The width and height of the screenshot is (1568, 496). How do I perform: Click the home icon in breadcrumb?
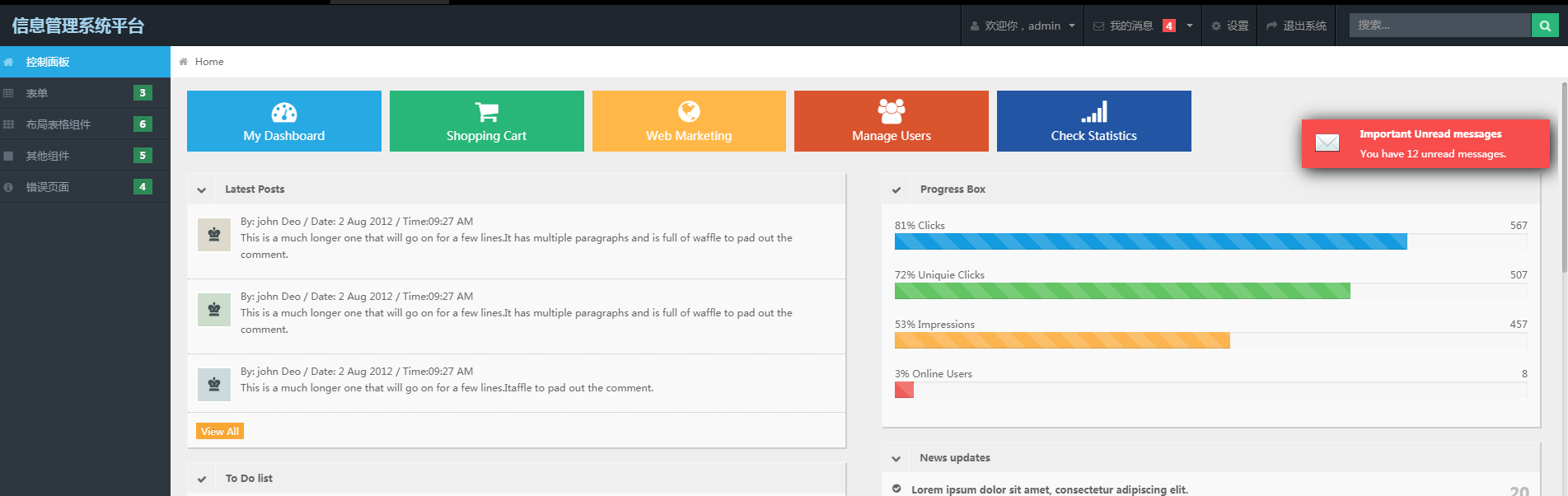pyautogui.click(x=183, y=62)
